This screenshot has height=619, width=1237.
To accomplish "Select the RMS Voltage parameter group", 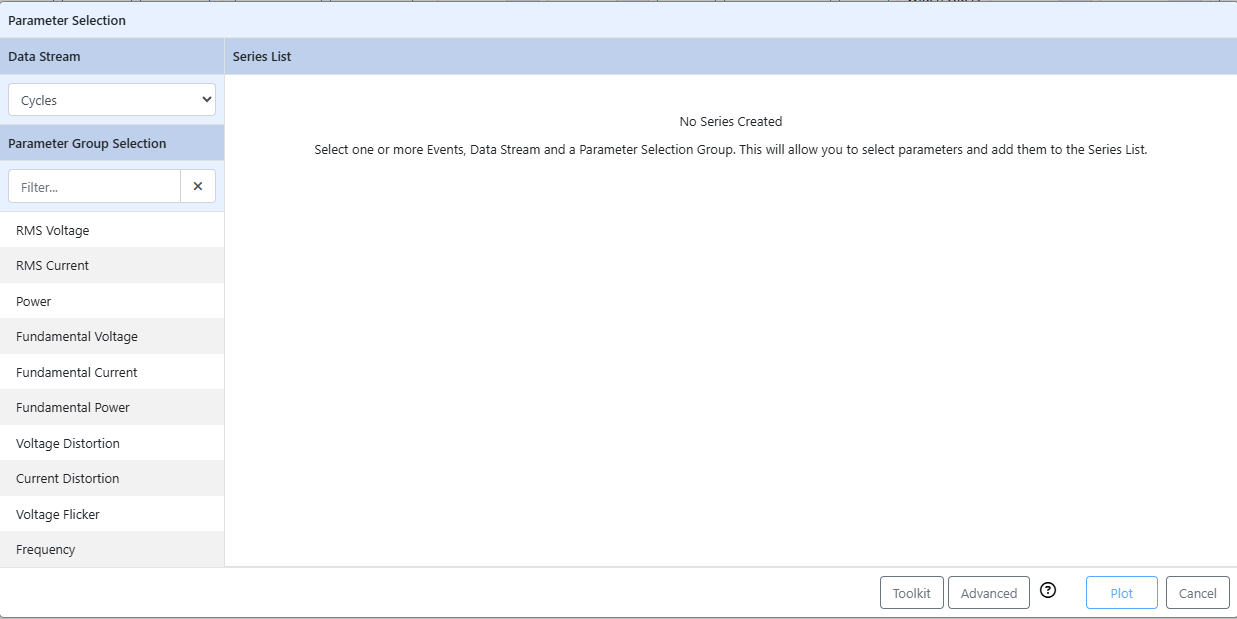I will click(x=112, y=230).
